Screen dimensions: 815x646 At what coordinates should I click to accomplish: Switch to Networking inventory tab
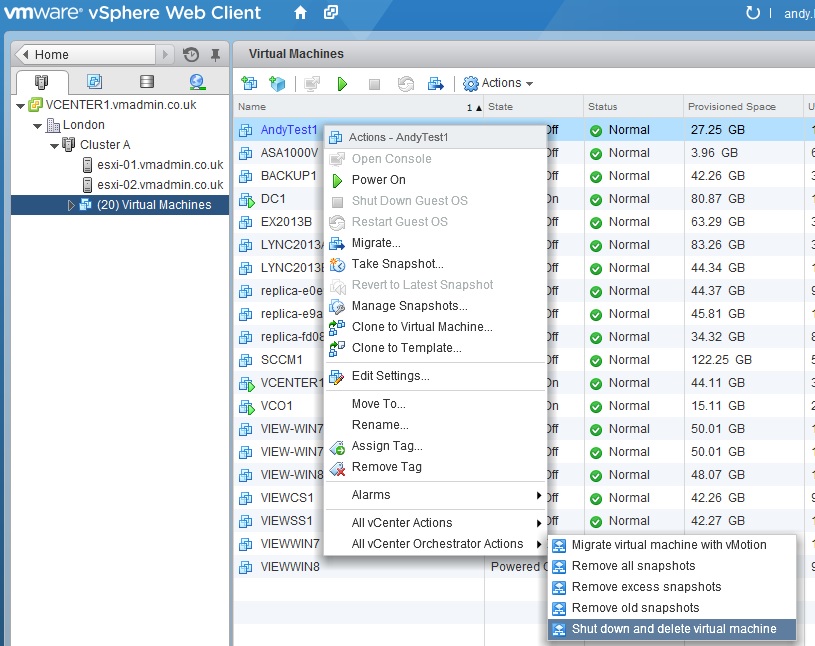coord(197,82)
